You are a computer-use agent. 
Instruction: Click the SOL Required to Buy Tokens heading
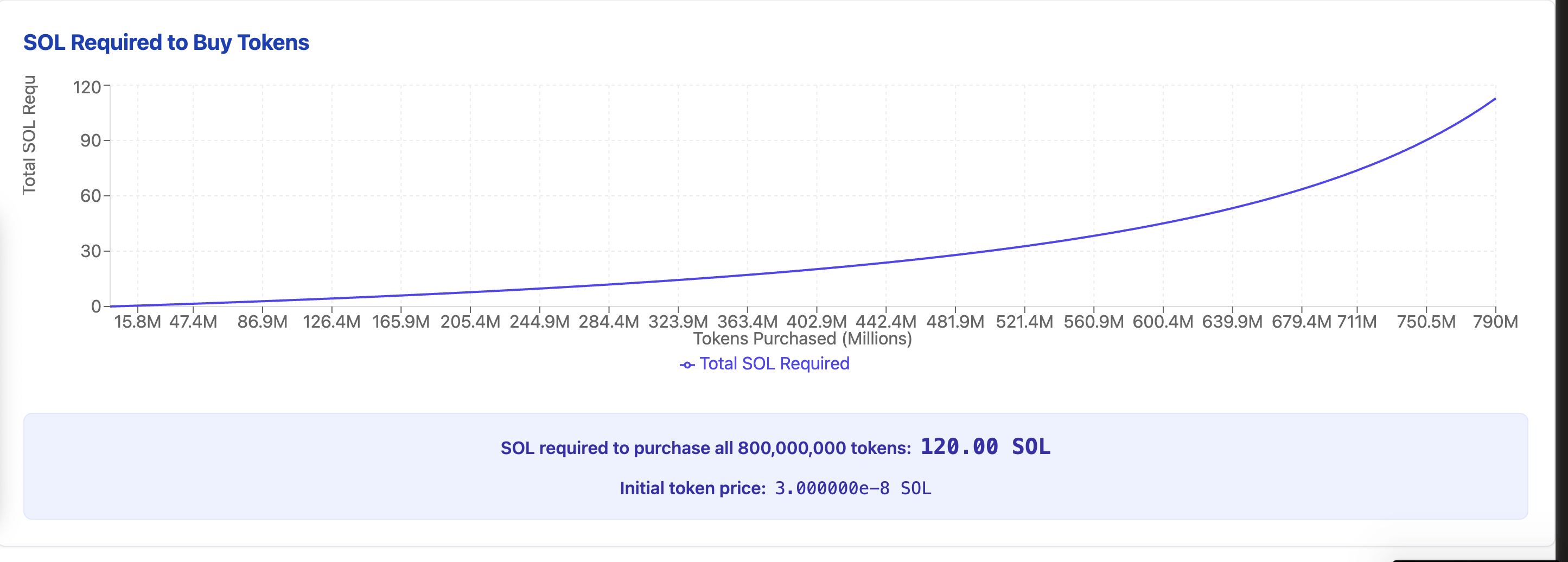[166, 43]
